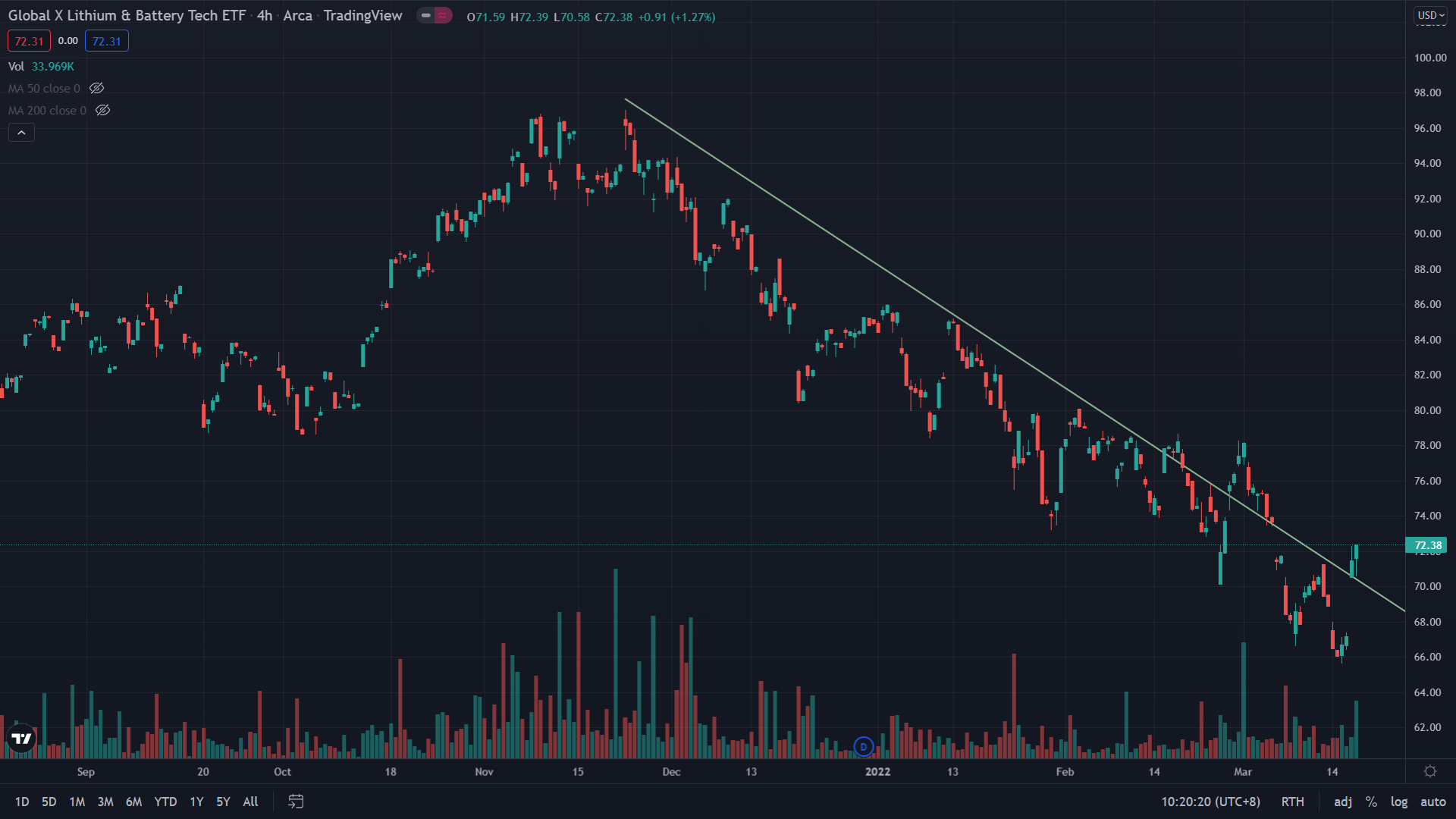Select the 3M time range

pos(105,802)
